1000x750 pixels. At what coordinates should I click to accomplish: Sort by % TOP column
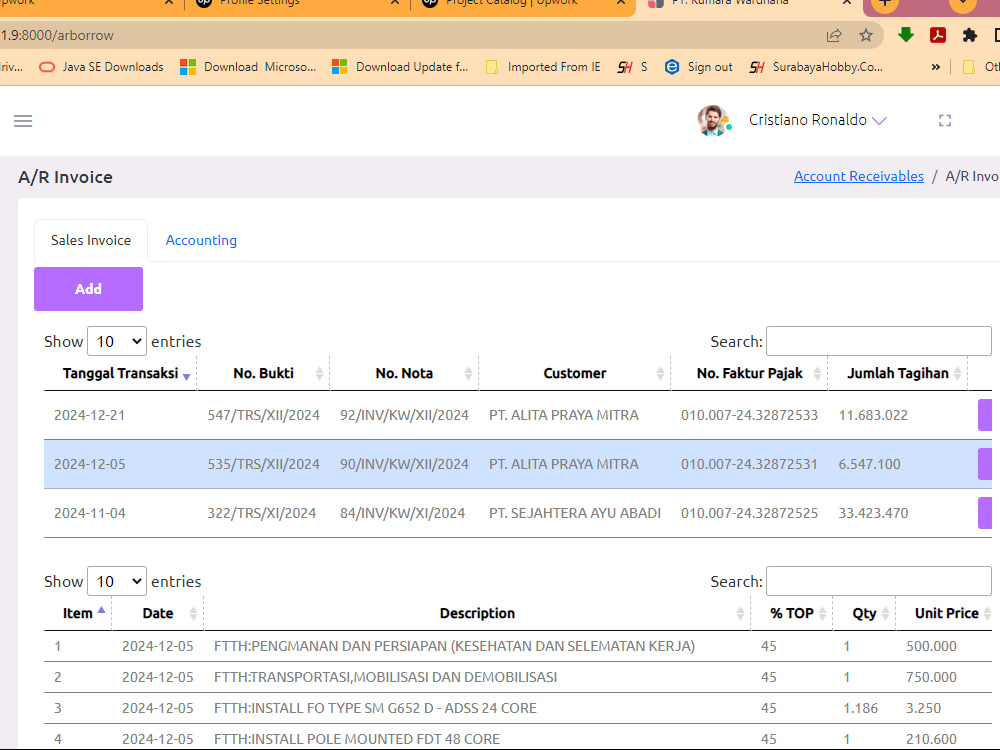point(791,614)
